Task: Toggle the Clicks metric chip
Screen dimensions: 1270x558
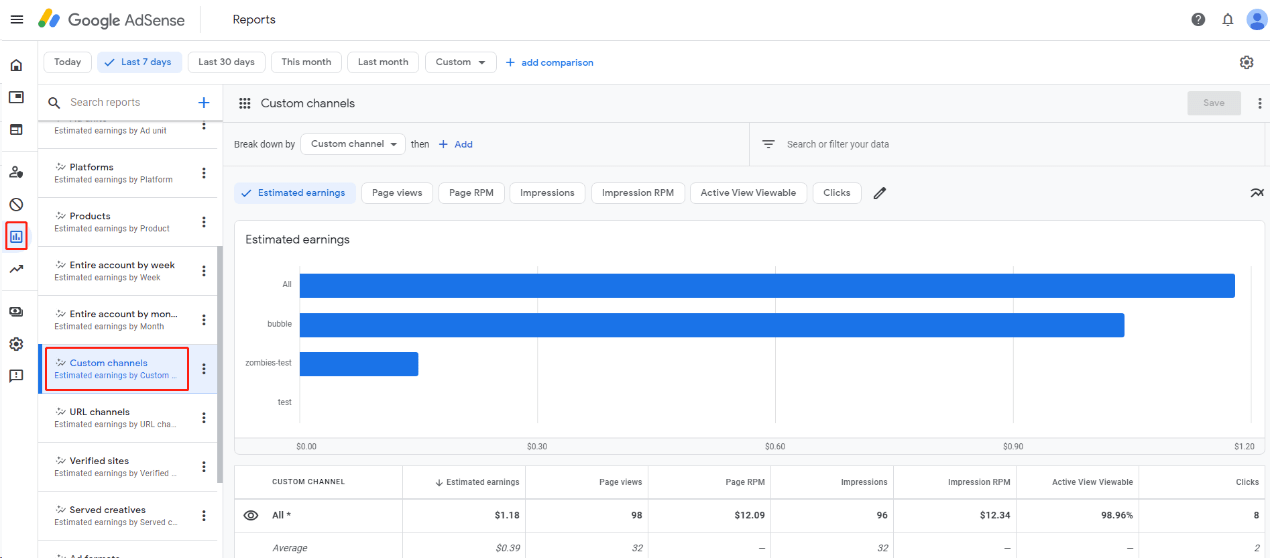Action: point(837,193)
